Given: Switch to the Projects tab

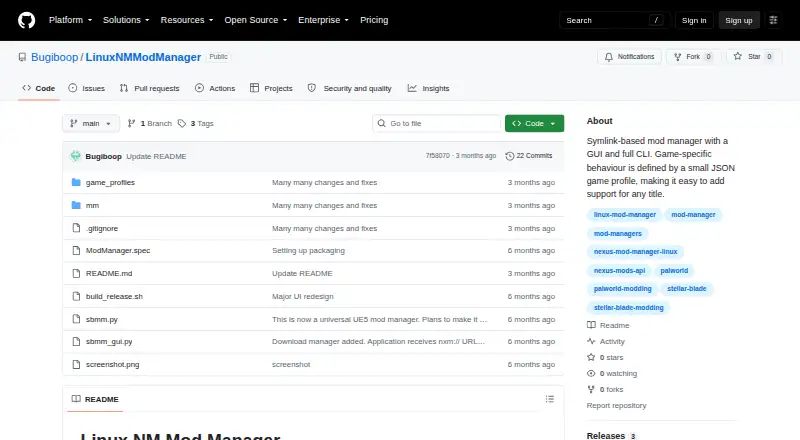Looking at the screenshot, I should (x=271, y=88).
